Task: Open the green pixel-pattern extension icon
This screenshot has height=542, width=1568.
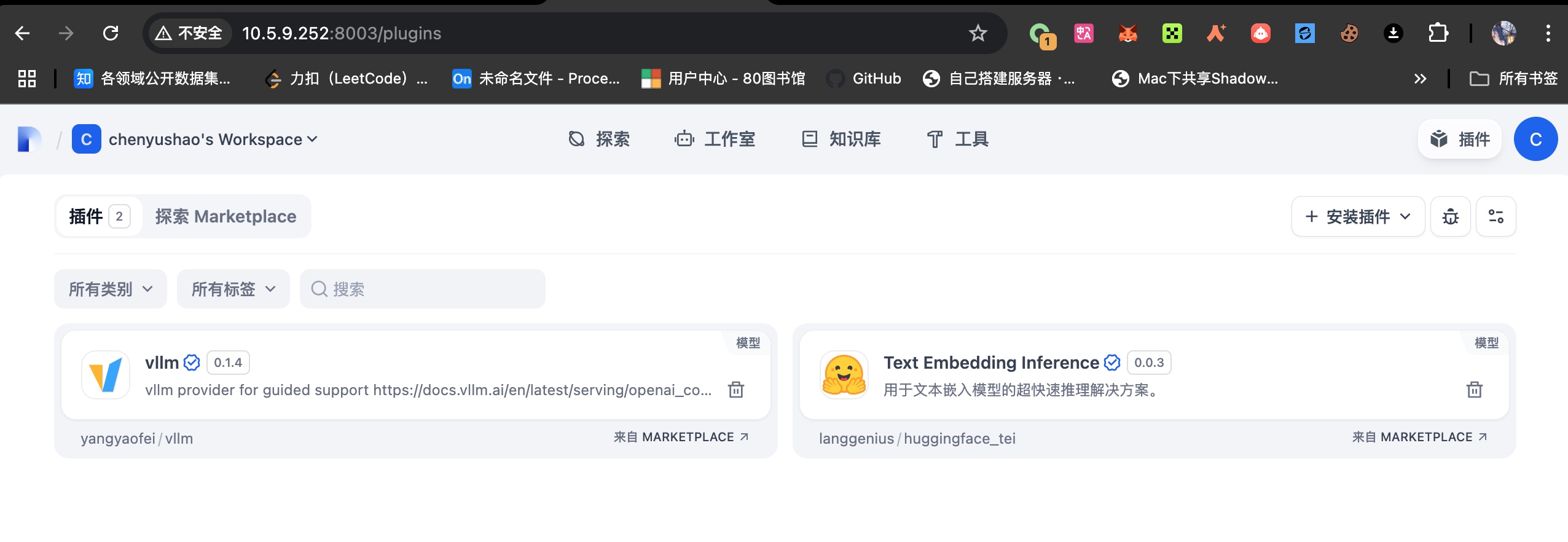Action: (1172, 33)
